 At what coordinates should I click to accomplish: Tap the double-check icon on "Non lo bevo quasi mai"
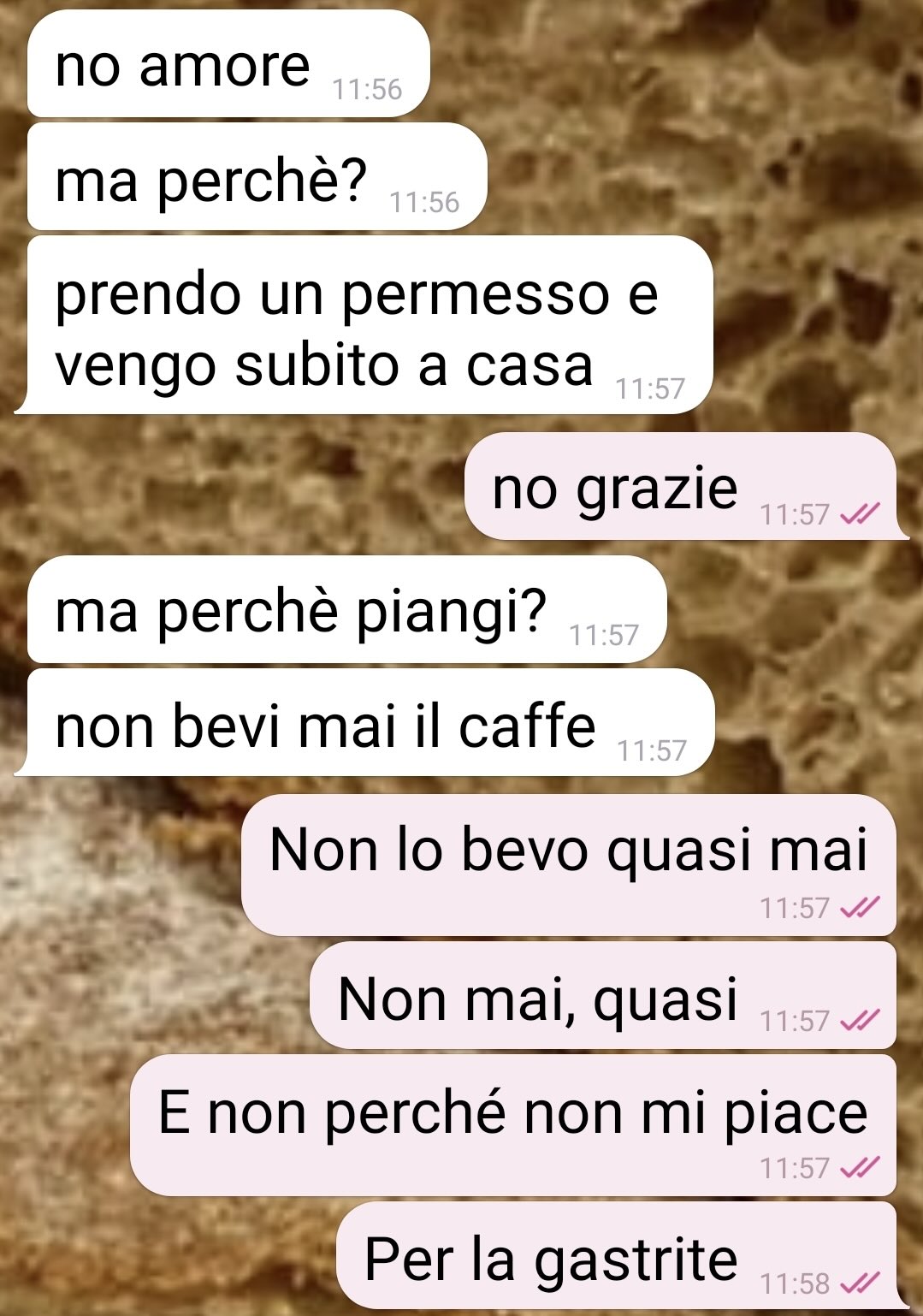861,908
